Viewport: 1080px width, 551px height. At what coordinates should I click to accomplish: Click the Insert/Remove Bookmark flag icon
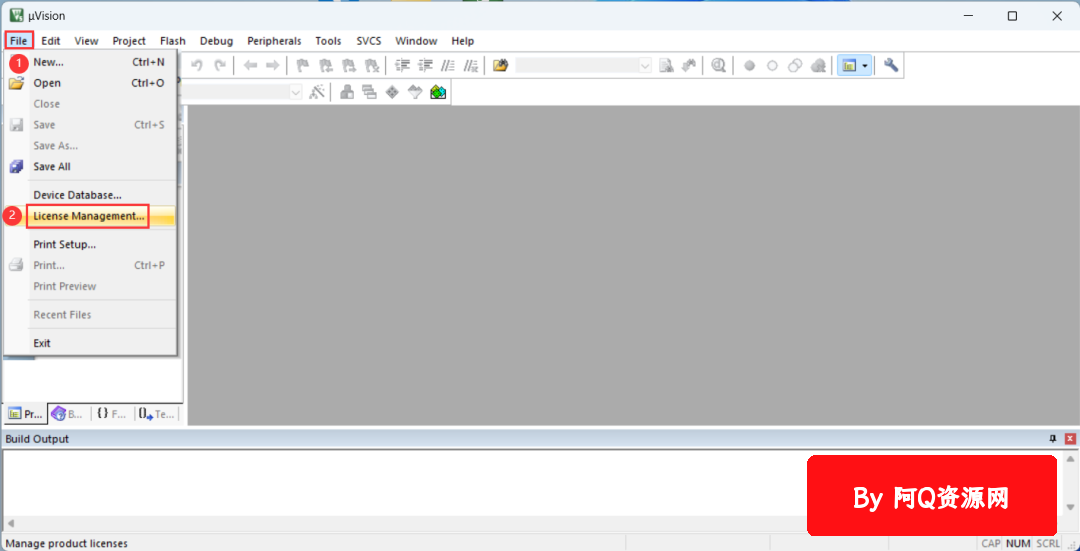(302, 65)
